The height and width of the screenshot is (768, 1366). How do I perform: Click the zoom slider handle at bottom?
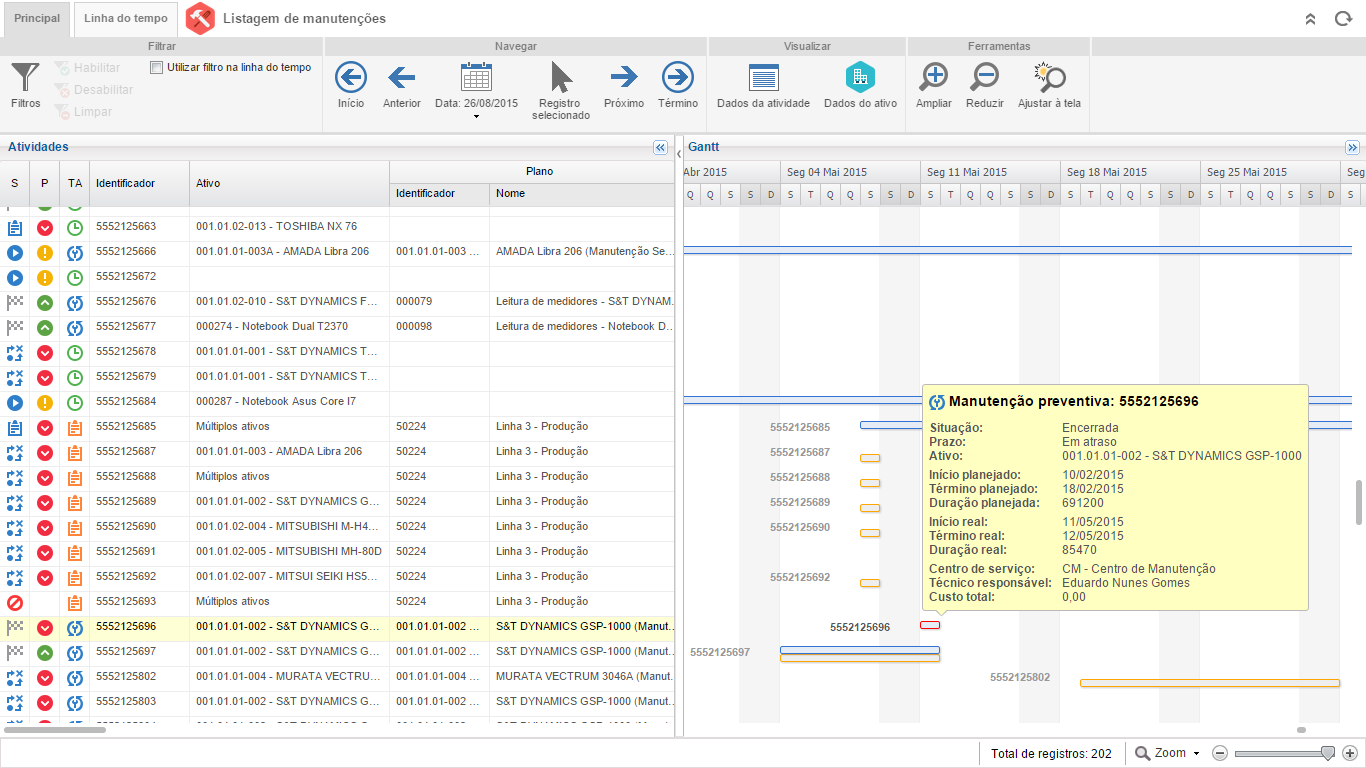click(1328, 753)
